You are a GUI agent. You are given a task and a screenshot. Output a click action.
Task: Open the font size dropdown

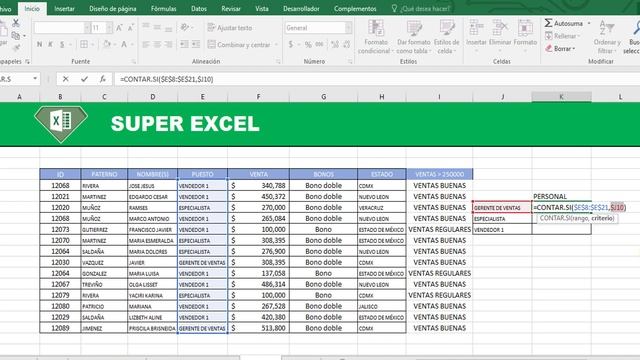click(x=109, y=28)
